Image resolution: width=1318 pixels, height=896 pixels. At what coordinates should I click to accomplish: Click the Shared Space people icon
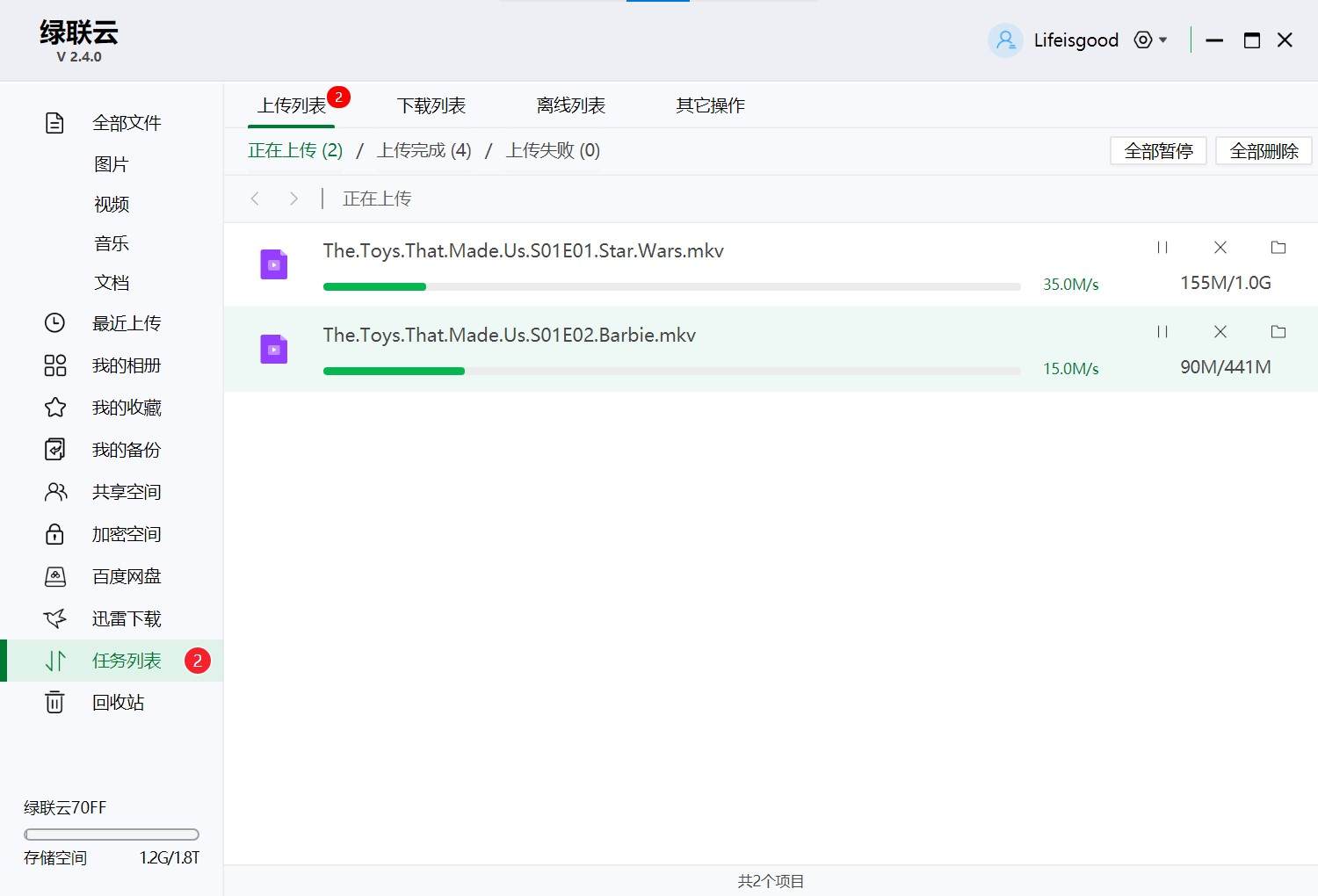click(x=54, y=492)
